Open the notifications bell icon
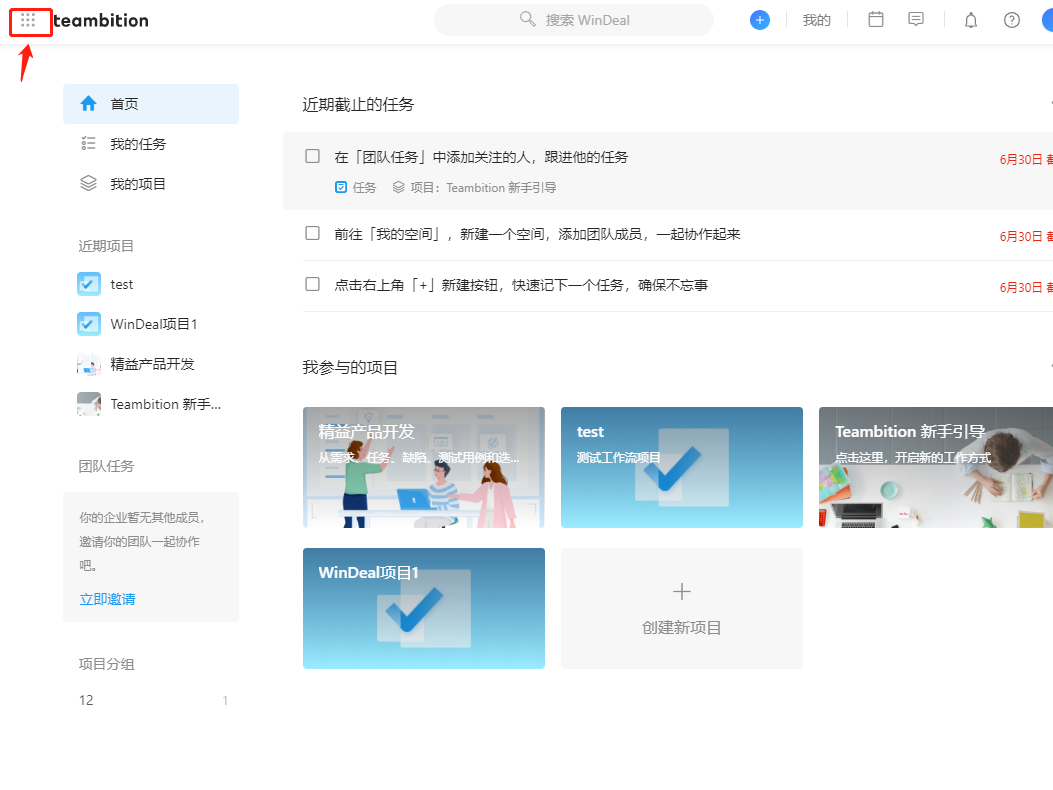The width and height of the screenshot is (1053, 790). (x=970, y=19)
